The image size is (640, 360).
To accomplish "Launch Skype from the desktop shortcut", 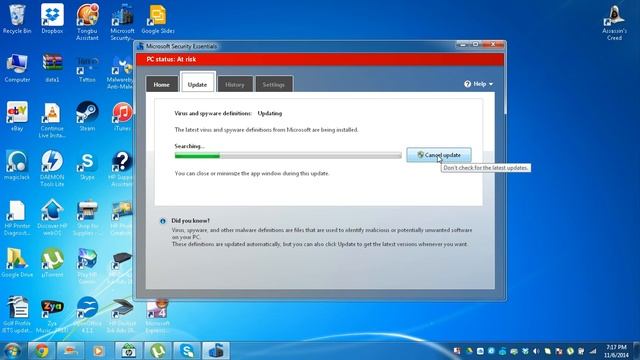I will [87, 165].
